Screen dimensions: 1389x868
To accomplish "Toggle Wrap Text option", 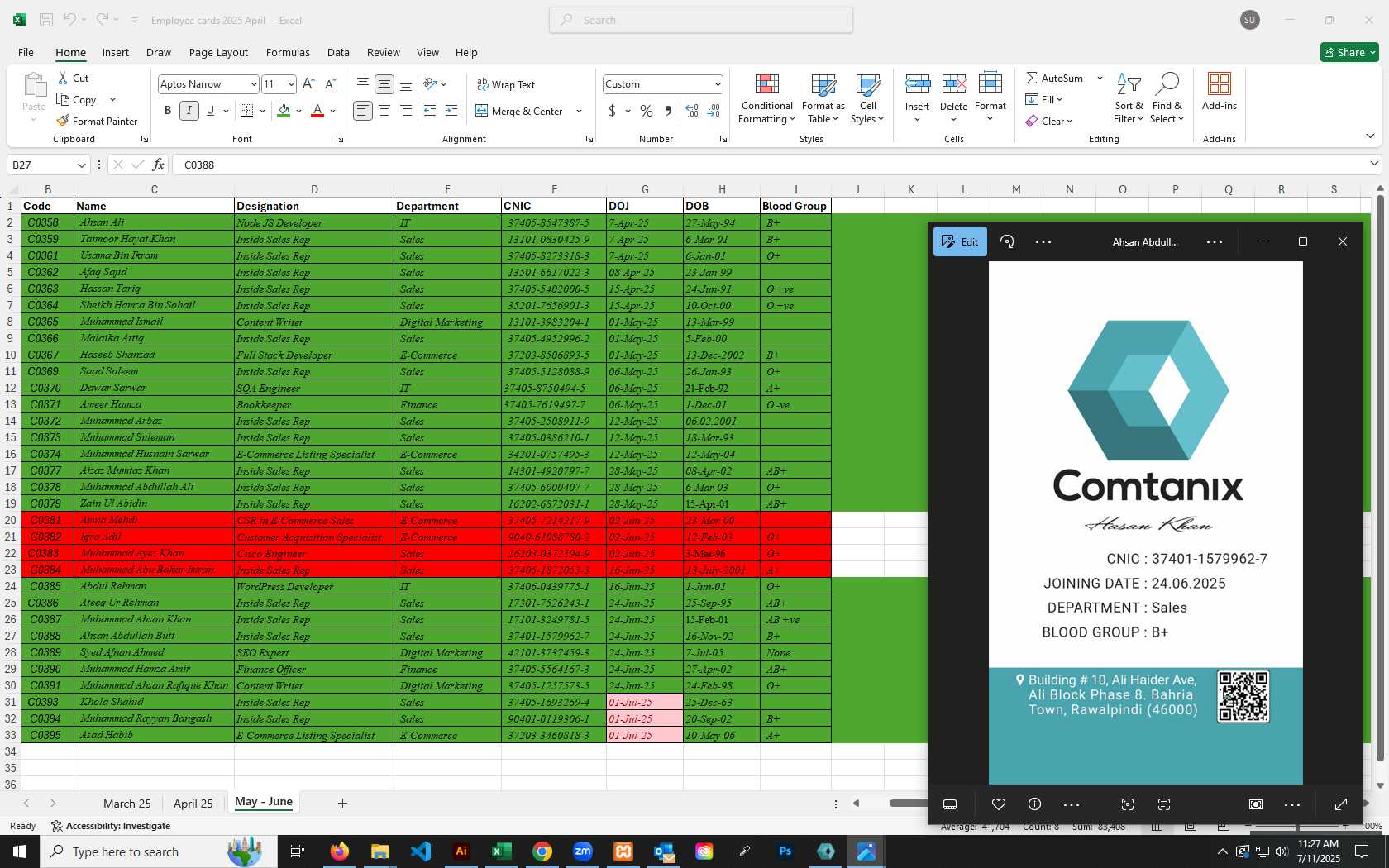I will (506, 84).
